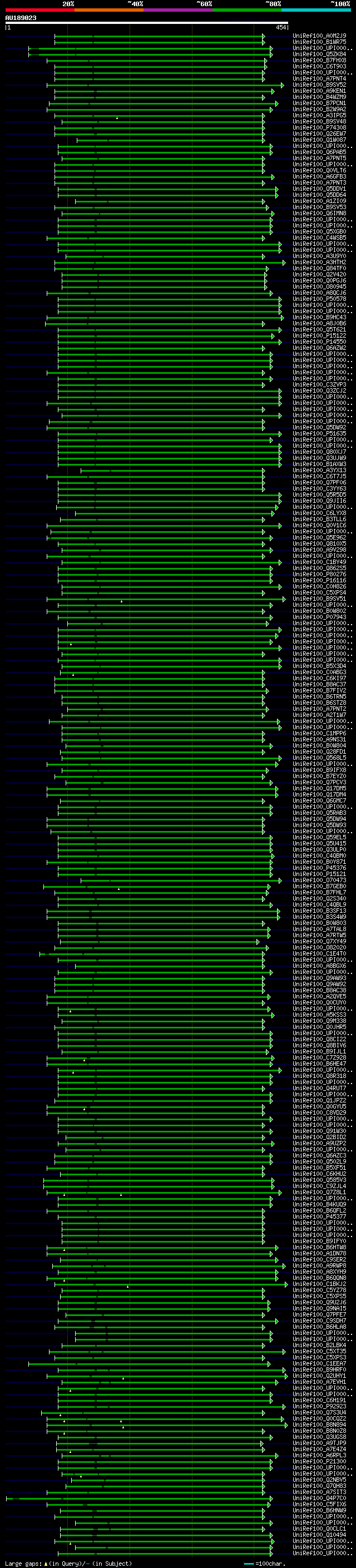Open hit UniRef100_P74308
This screenshot has width=356, height=1568.
click(319, 128)
